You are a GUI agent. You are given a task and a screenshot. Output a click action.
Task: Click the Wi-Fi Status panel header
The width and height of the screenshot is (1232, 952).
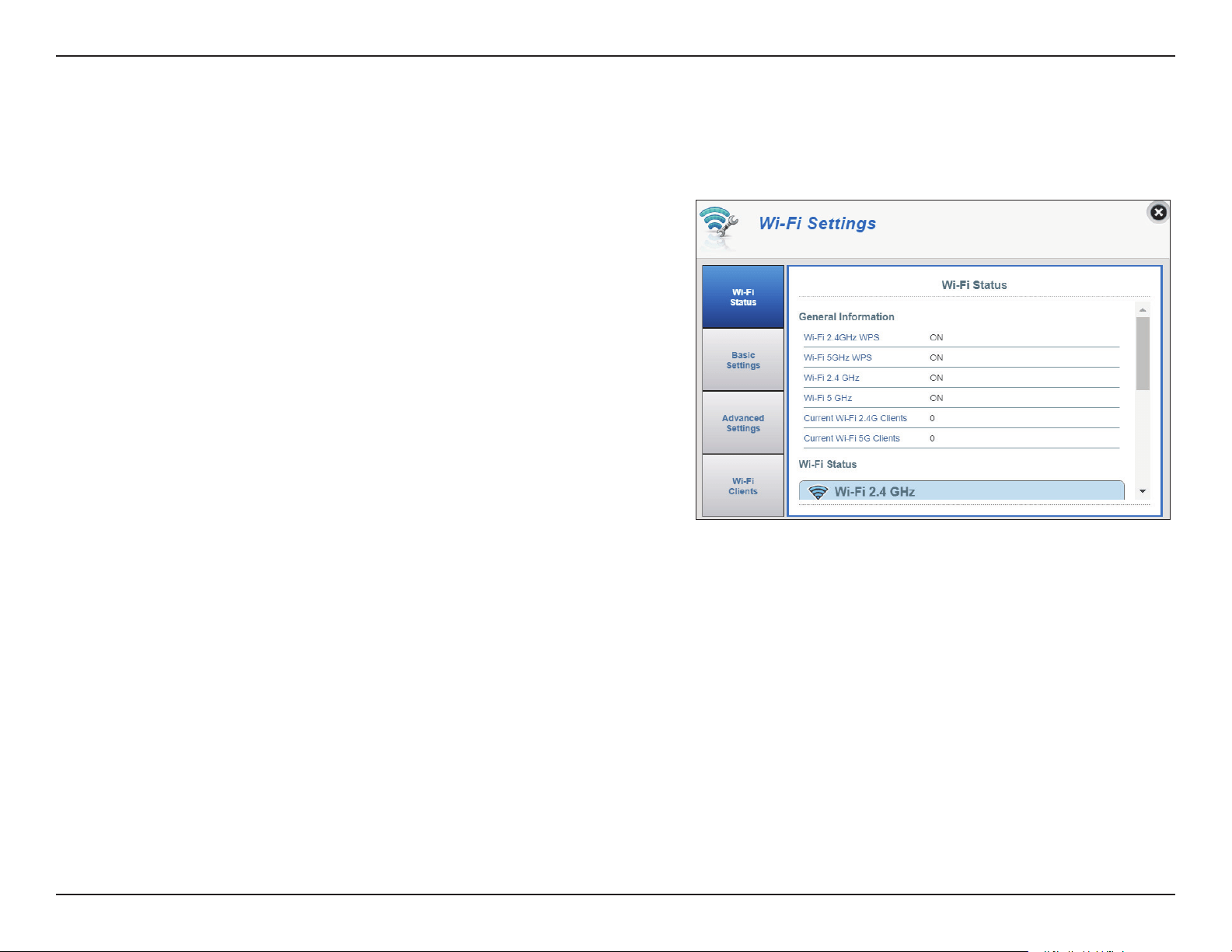click(x=974, y=285)
